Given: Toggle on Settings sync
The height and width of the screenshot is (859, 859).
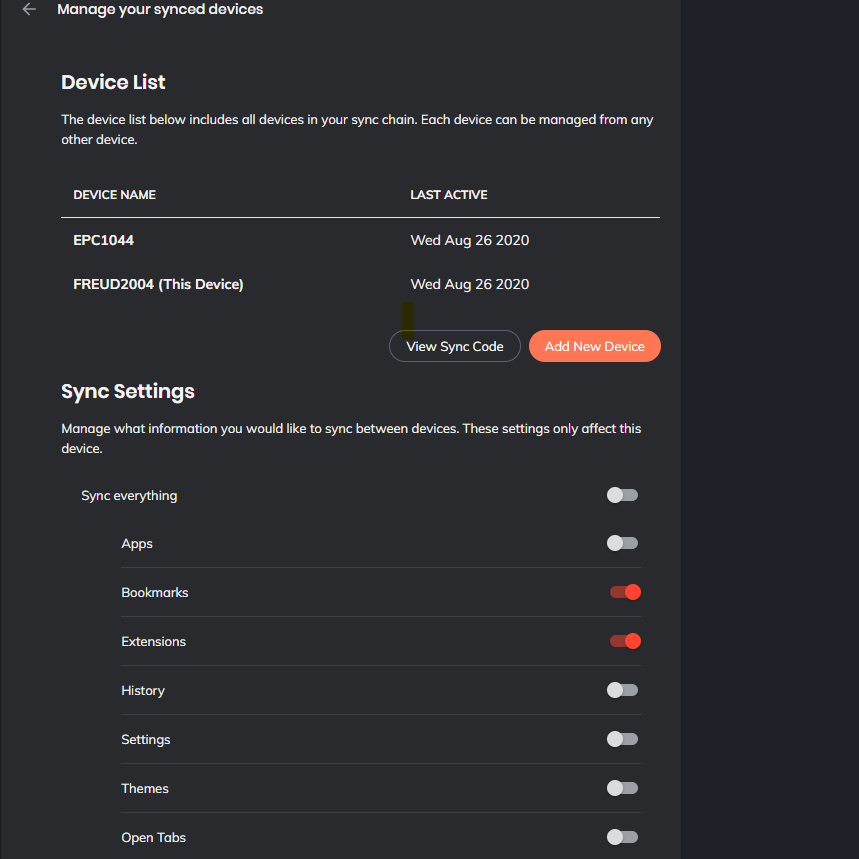Looking at the screenshot, I should [622, 739].
